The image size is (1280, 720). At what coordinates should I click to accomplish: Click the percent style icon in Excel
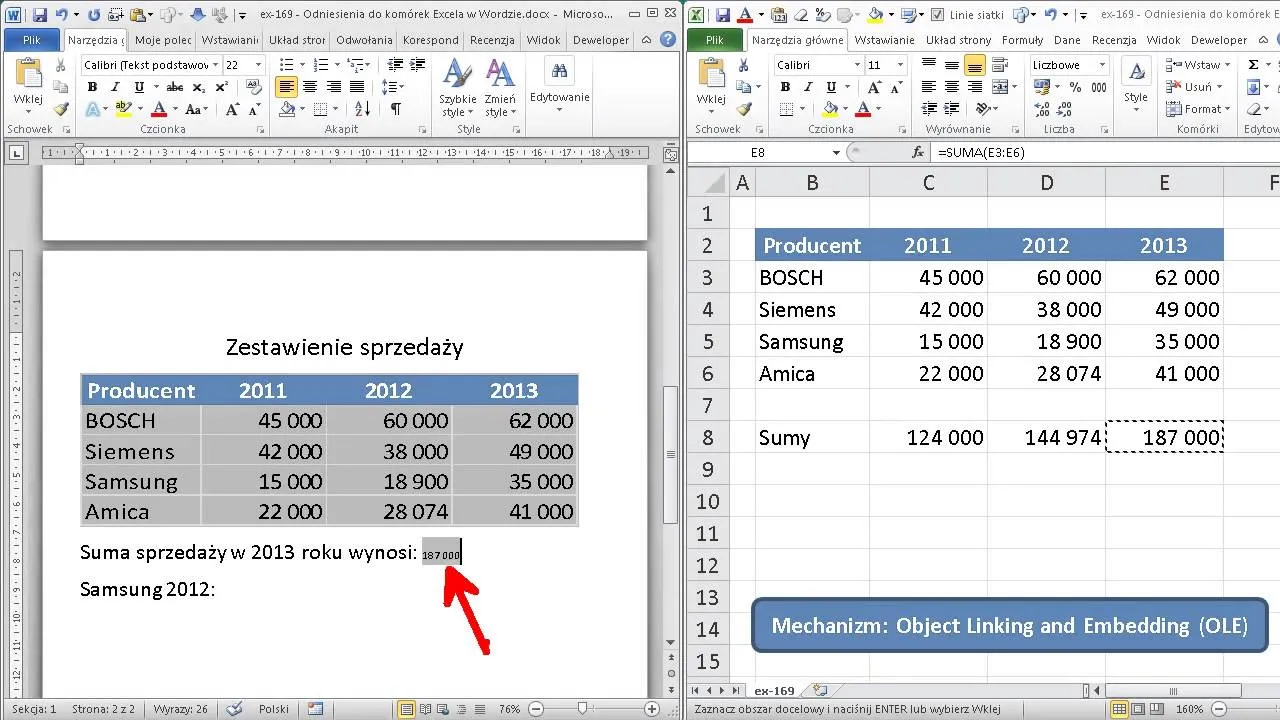click(x=1076, y=87)
